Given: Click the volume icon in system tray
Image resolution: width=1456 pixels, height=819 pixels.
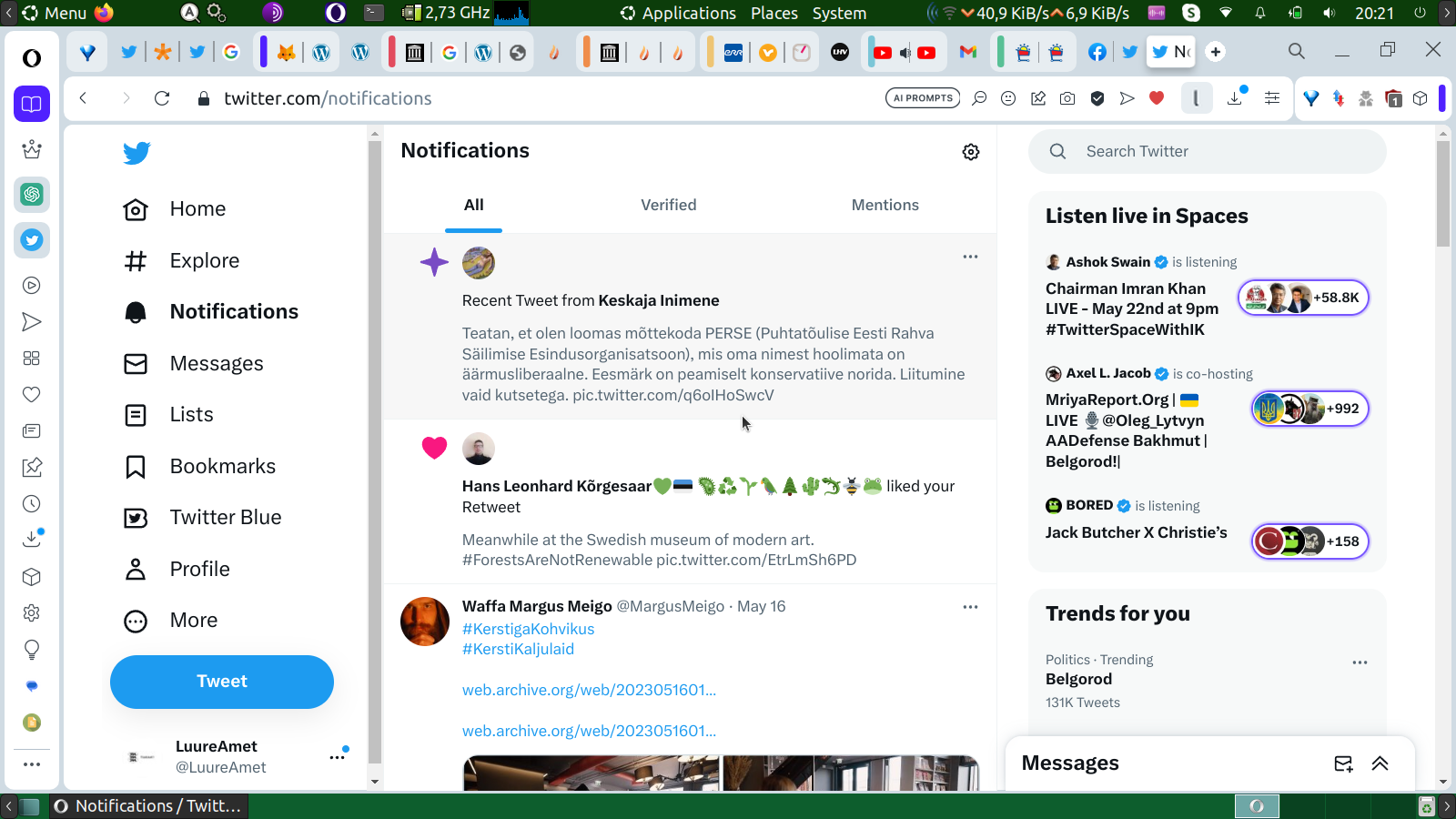Looking at the screenshot, I should pyautogui.click(x=1330, y=13).
